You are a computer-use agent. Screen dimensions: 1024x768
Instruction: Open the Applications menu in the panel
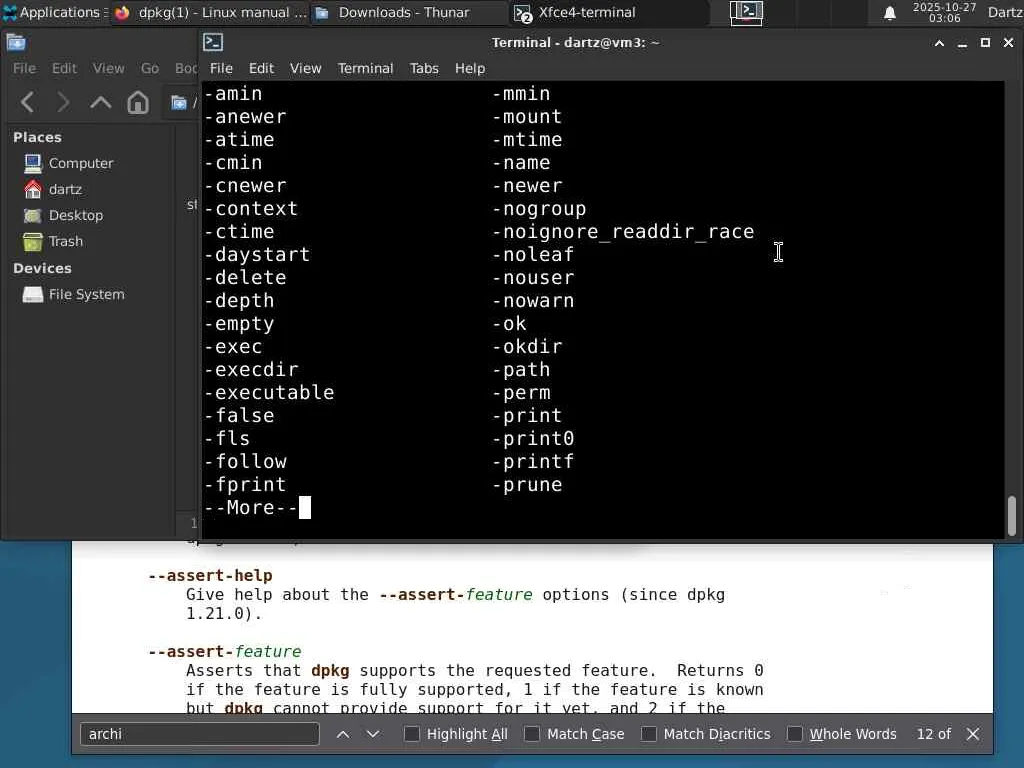(x=54, y=12)
